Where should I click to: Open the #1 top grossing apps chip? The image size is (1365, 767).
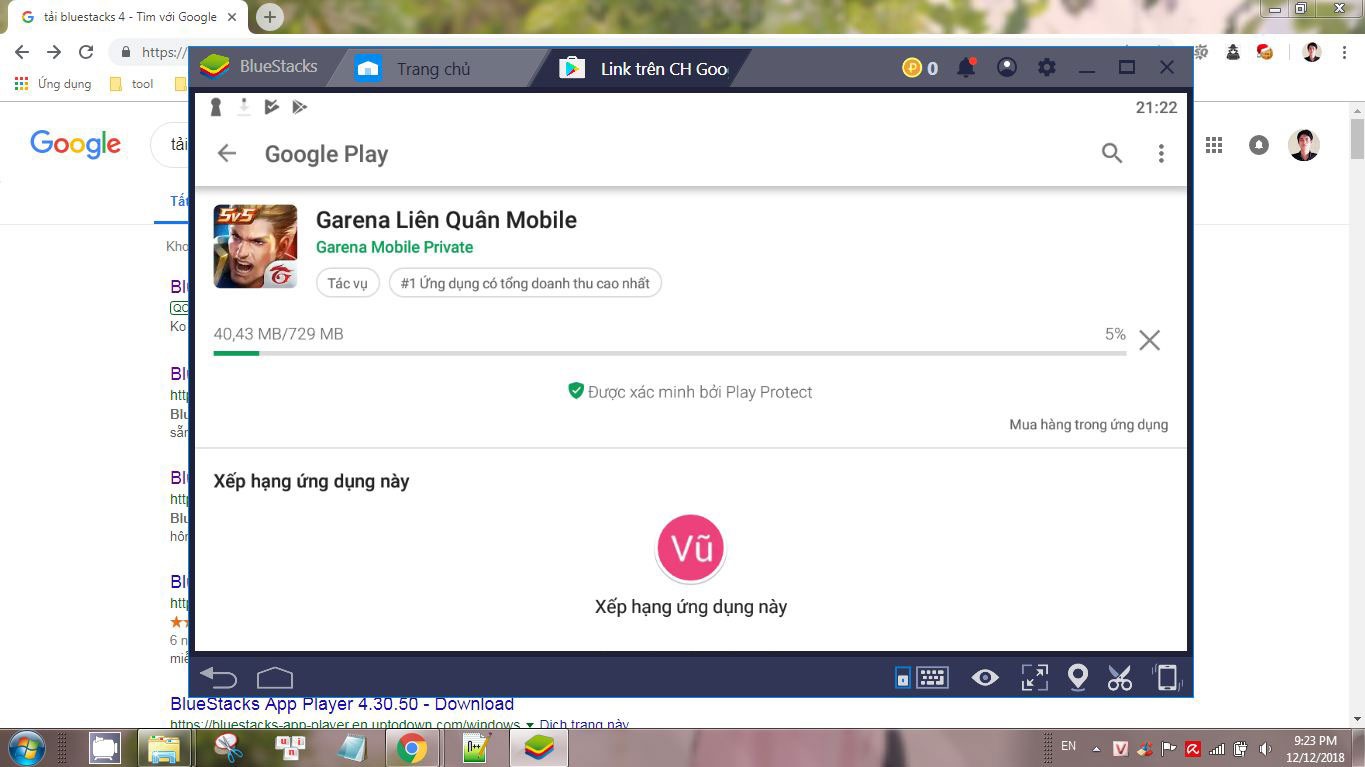(x=525, y=283)
